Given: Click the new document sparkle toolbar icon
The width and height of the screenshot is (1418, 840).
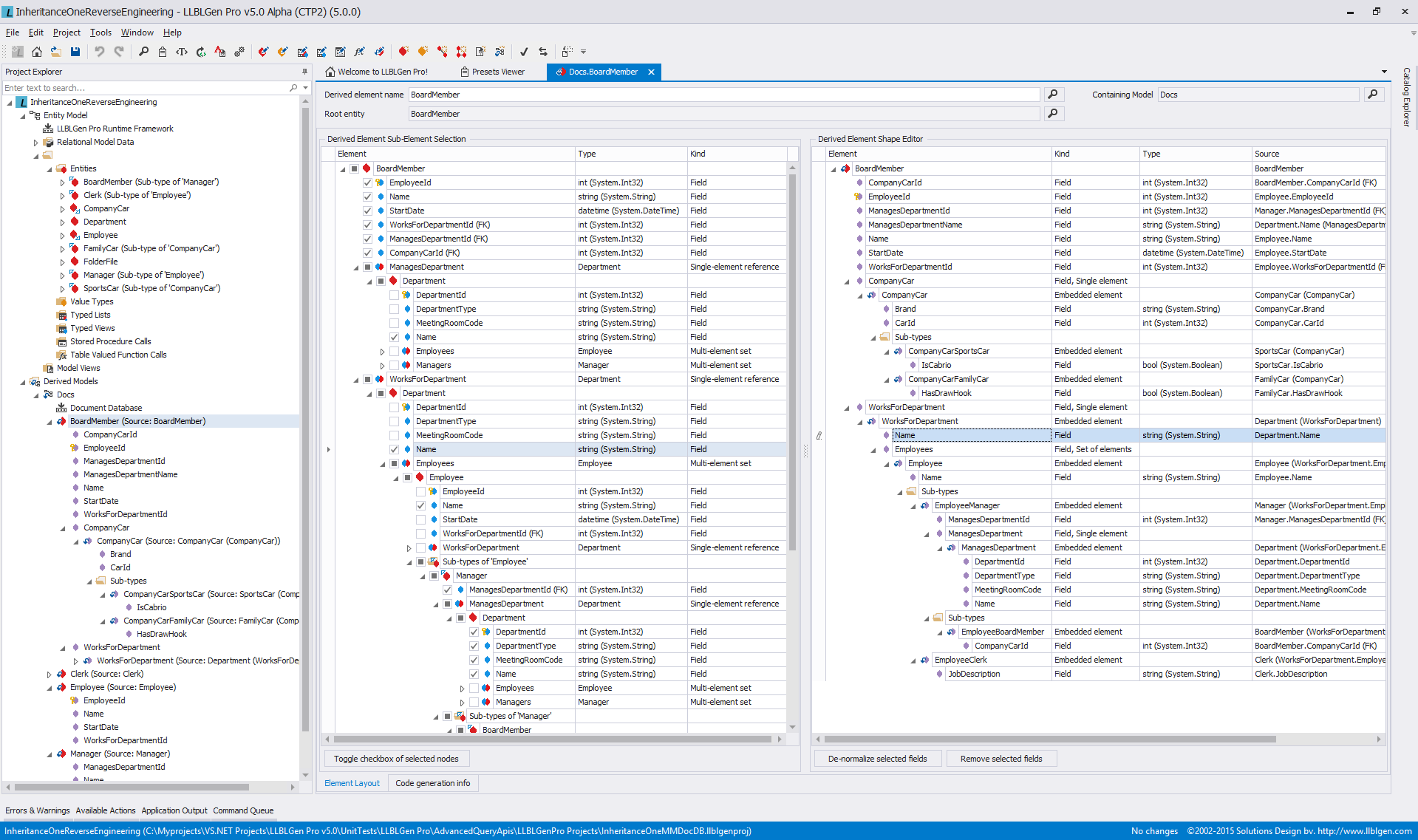Looking at the screenshot, I should [x=480, y=52].
